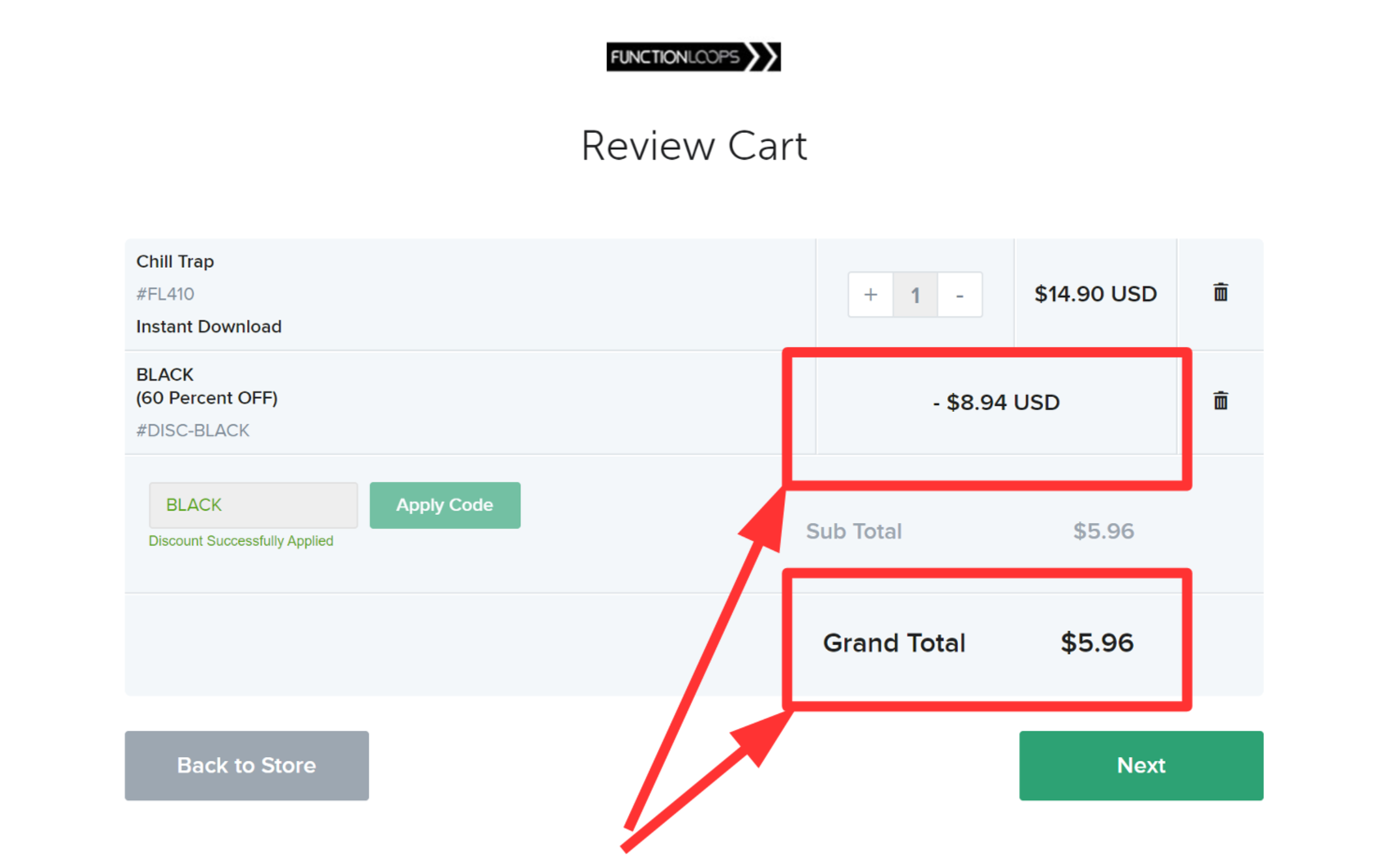The height and width of the screenshot is (865, 1400).
Task: Click the $14.90 USD item price
Action: point(1095,294)
